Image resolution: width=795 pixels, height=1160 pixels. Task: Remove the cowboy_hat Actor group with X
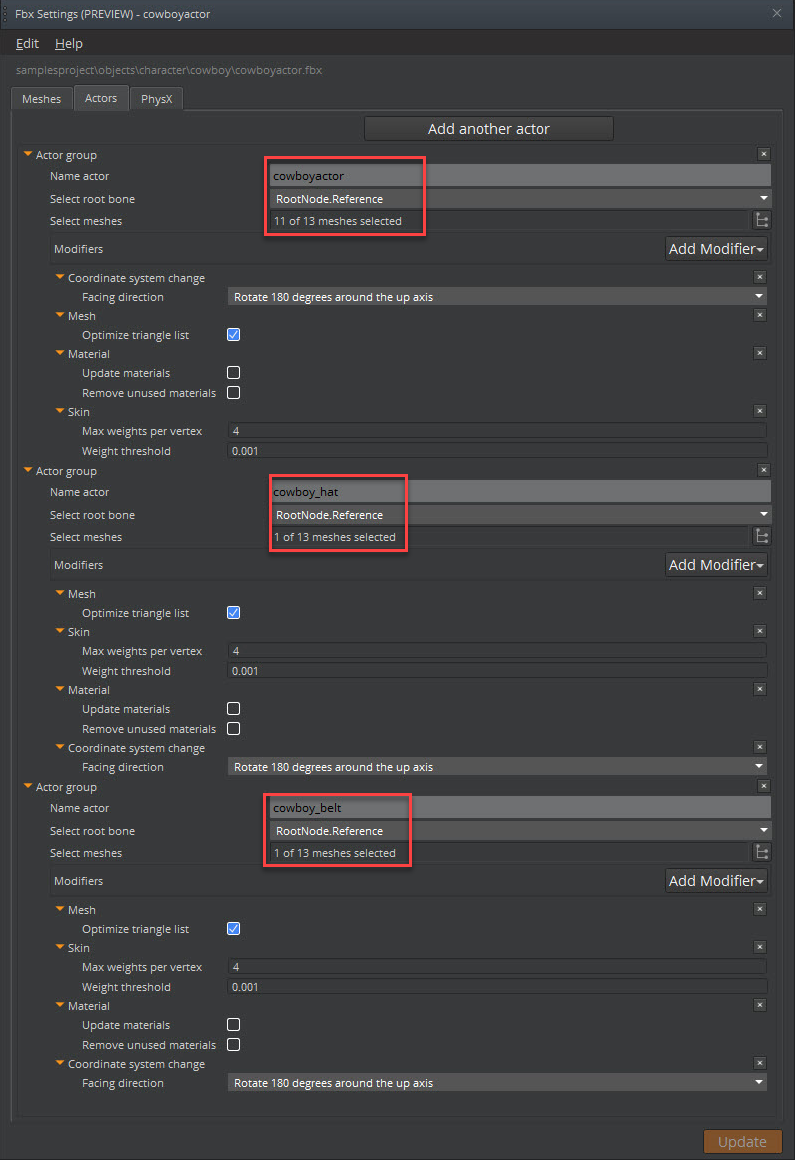pos(764,471)
